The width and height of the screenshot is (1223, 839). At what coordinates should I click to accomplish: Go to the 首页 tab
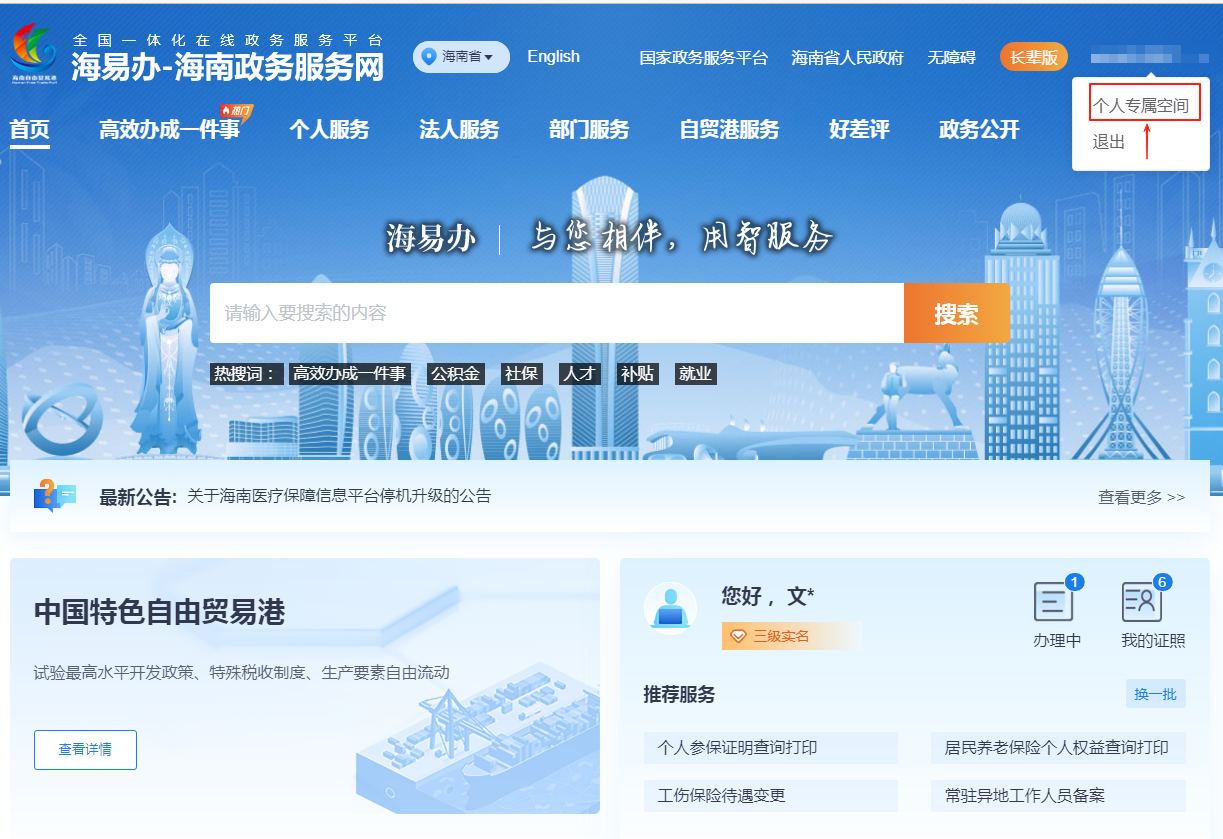(30, 130)
